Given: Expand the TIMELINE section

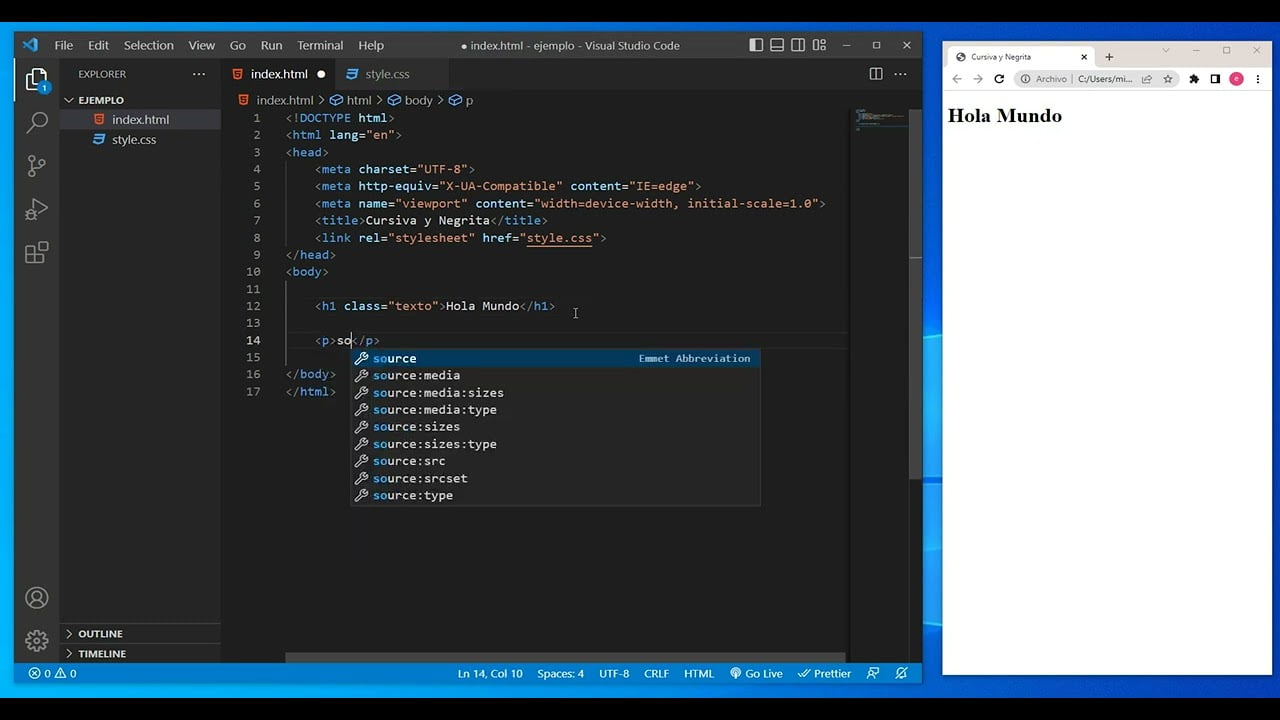Looking at the screenshot, I should click(x=102, y=653).
